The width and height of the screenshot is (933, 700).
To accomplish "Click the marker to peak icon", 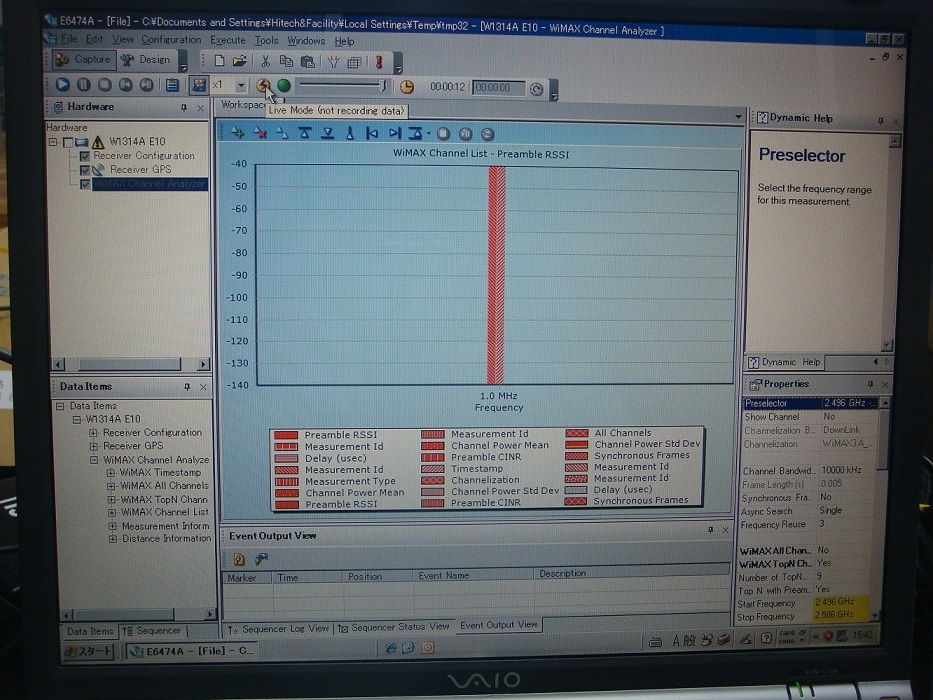I will point(305,133).
